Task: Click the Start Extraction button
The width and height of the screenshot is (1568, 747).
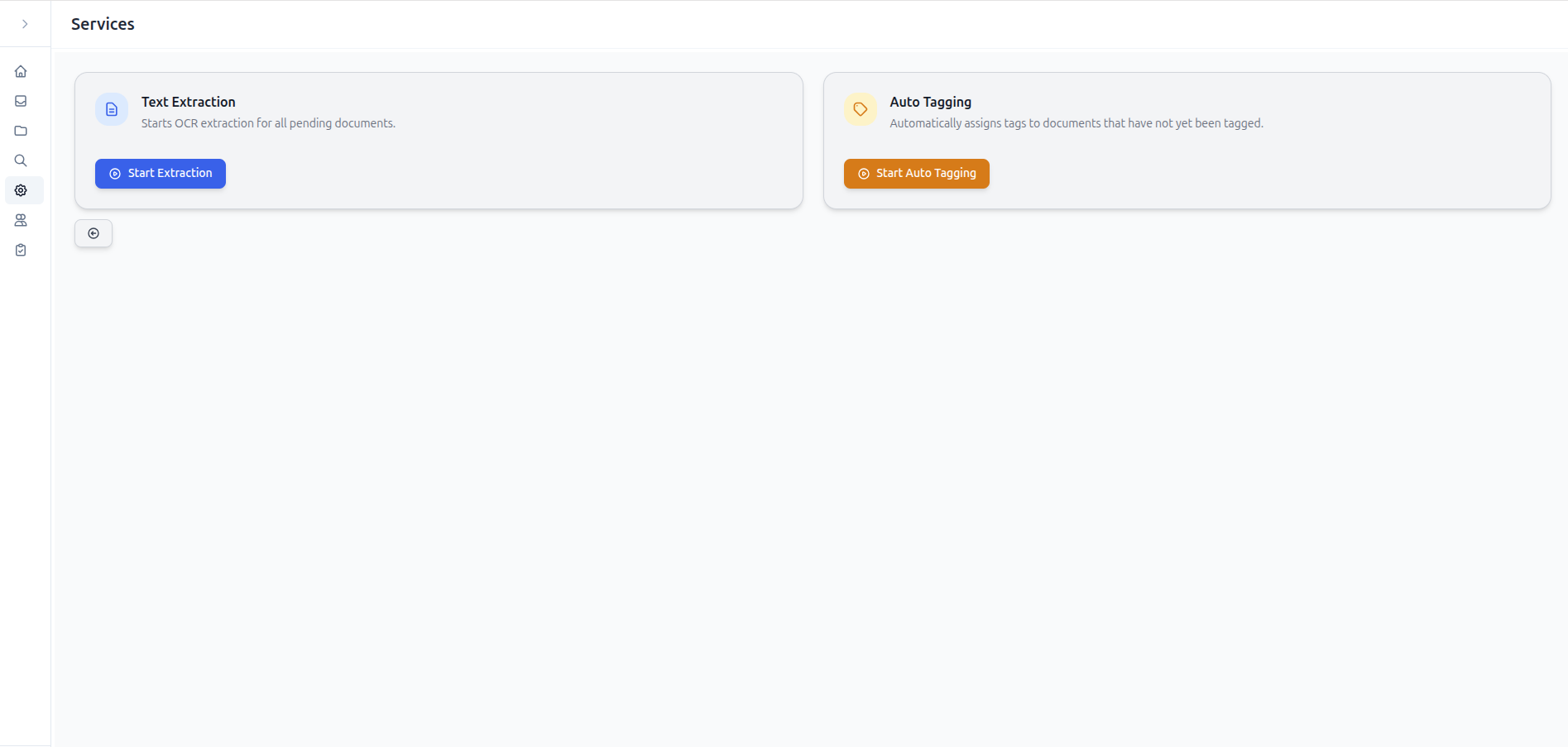Action: [161, 174]
